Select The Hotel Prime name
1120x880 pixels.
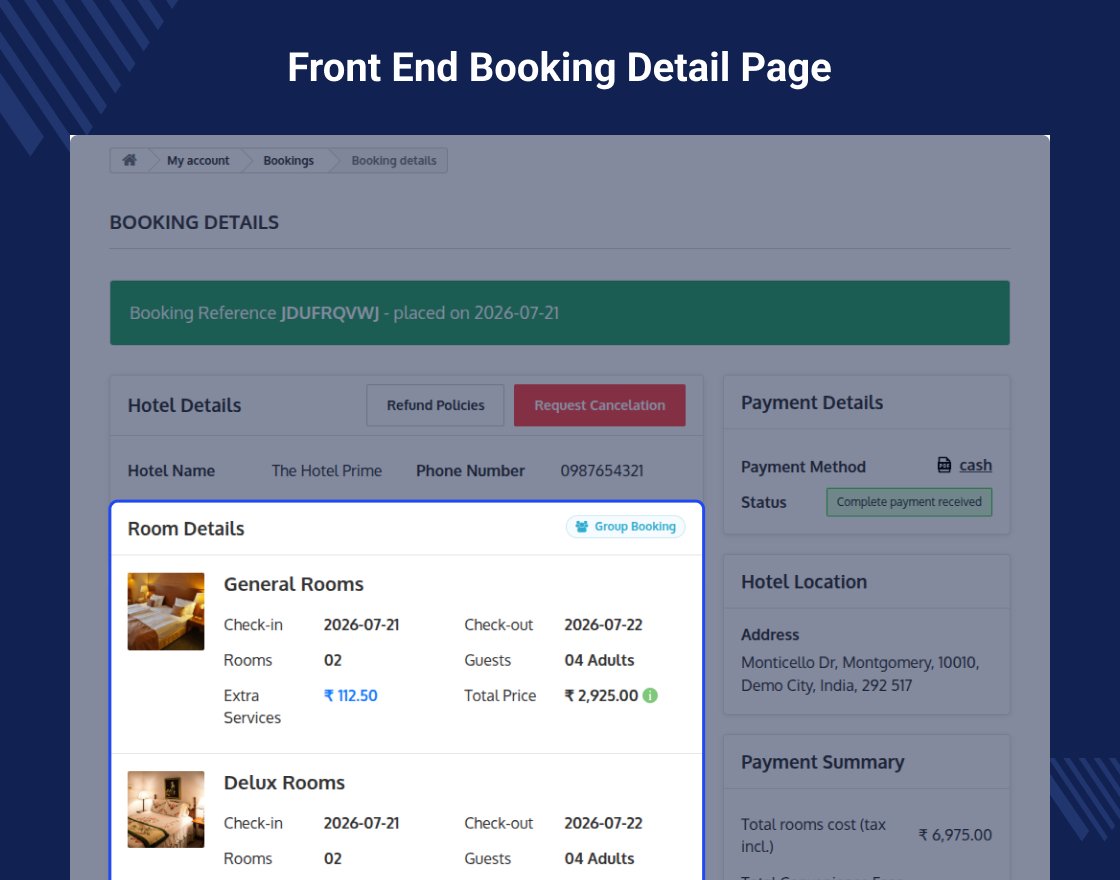click(x=326, y=471)
